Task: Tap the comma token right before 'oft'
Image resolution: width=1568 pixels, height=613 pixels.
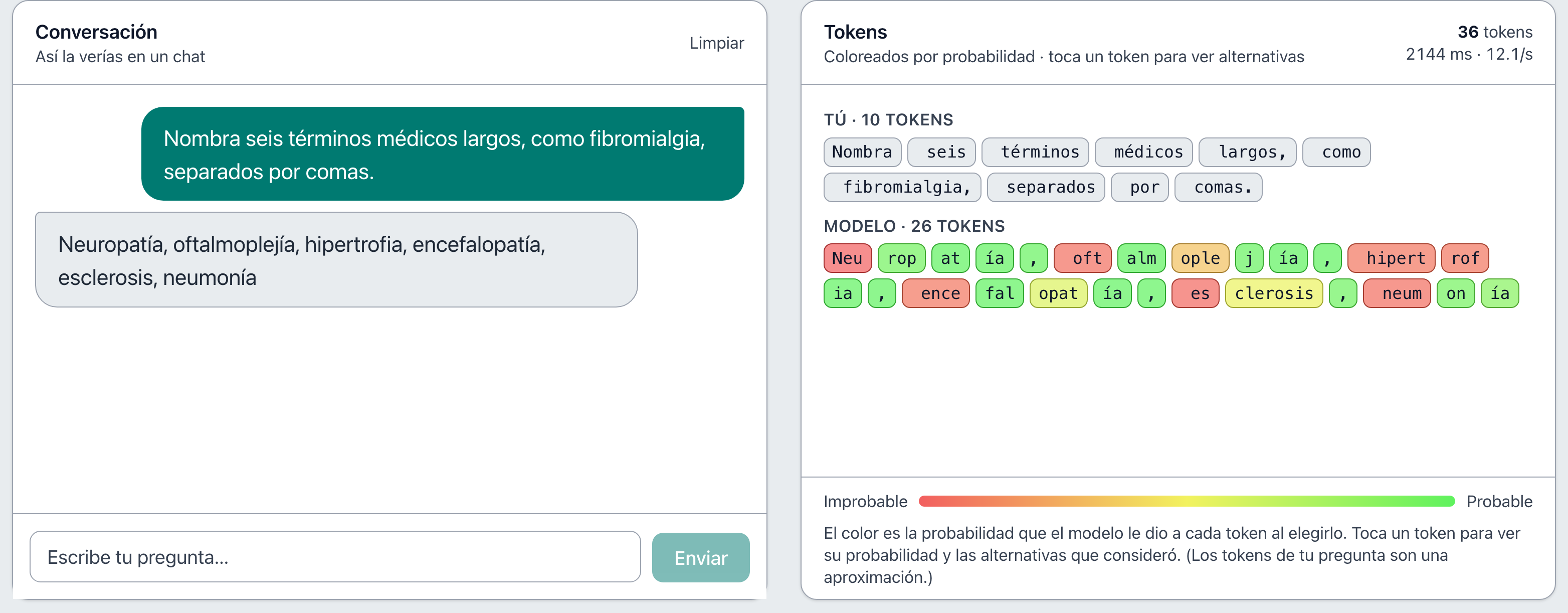Action: 1034,258
